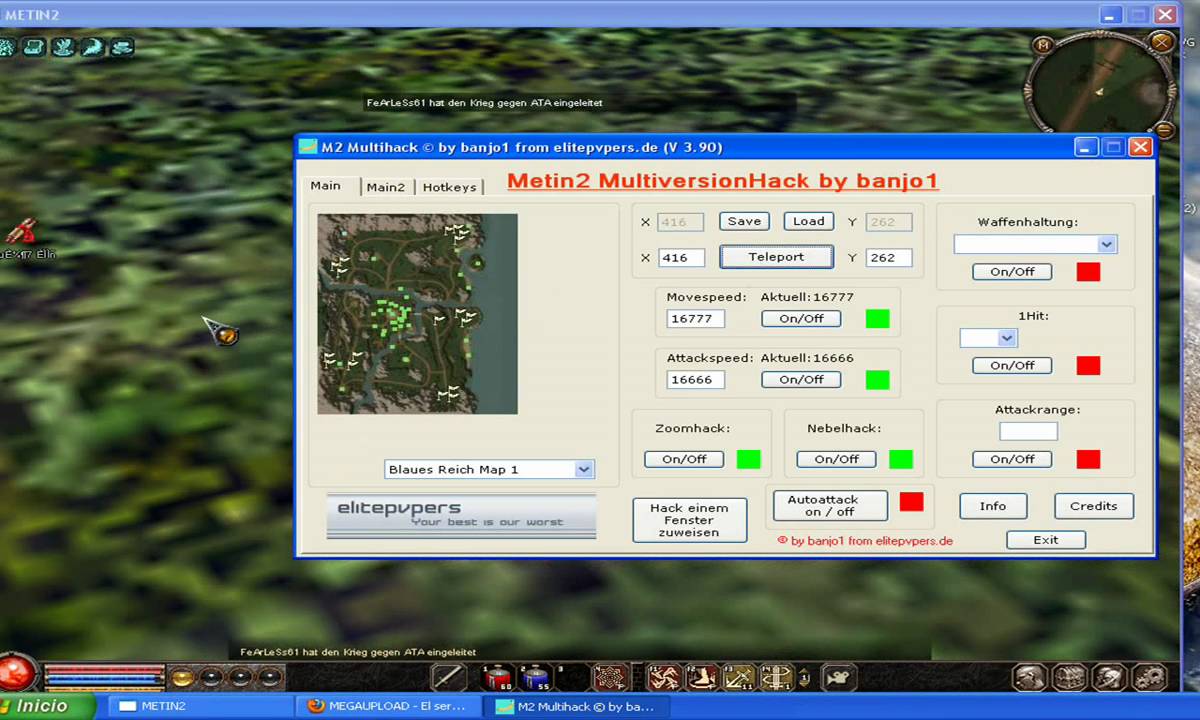Toggle Nebelhack On/Off
Screen dimensions: 1200x720
836,459
